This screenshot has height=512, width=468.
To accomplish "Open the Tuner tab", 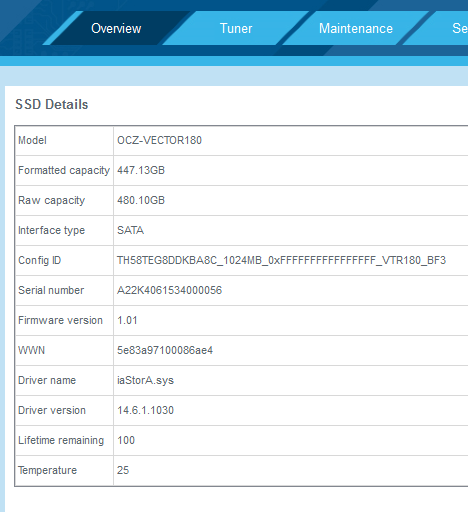I will coord(236,28).
